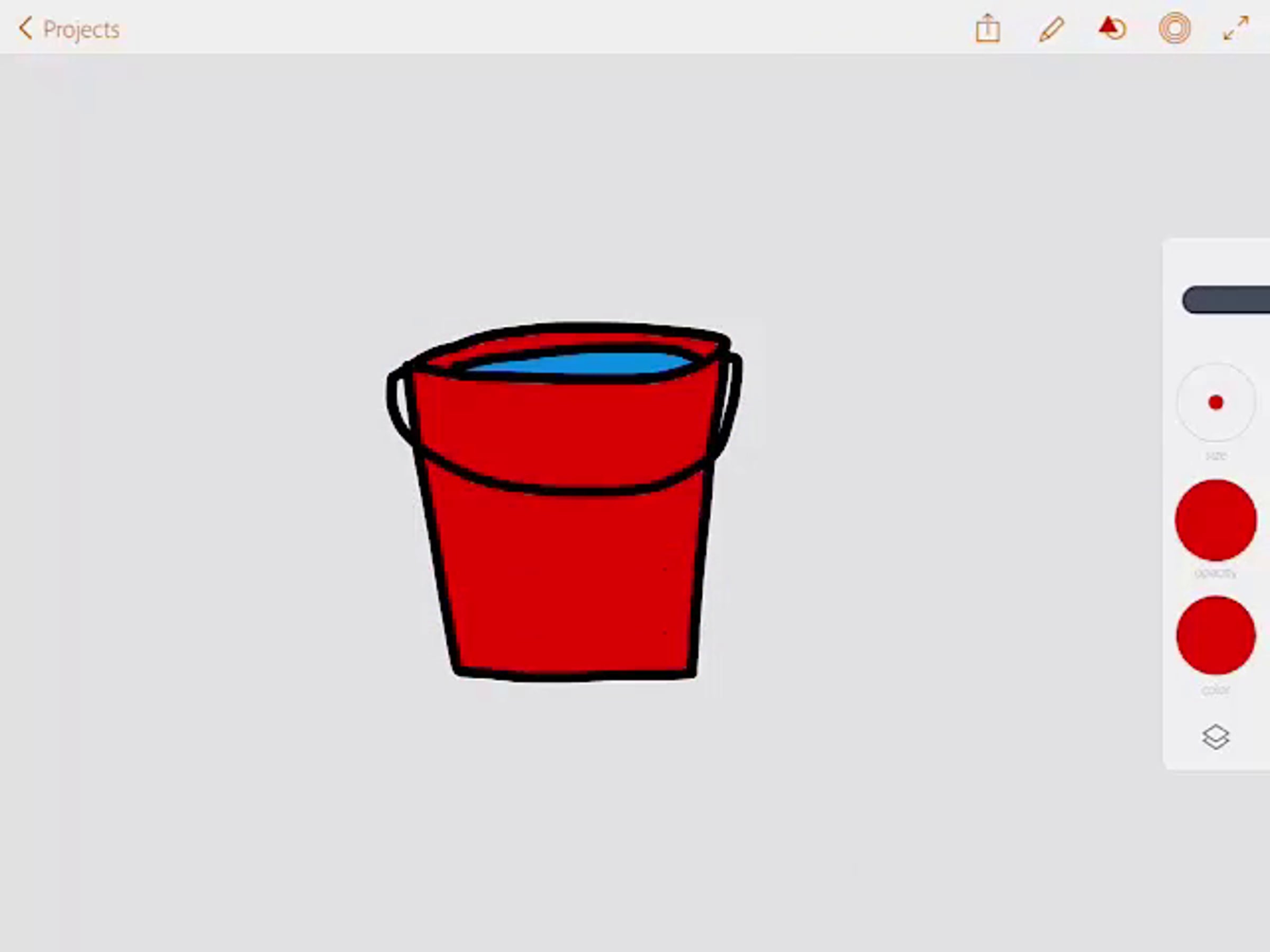
Task: Open the brush opacity control
Action: click(1215, 520)
